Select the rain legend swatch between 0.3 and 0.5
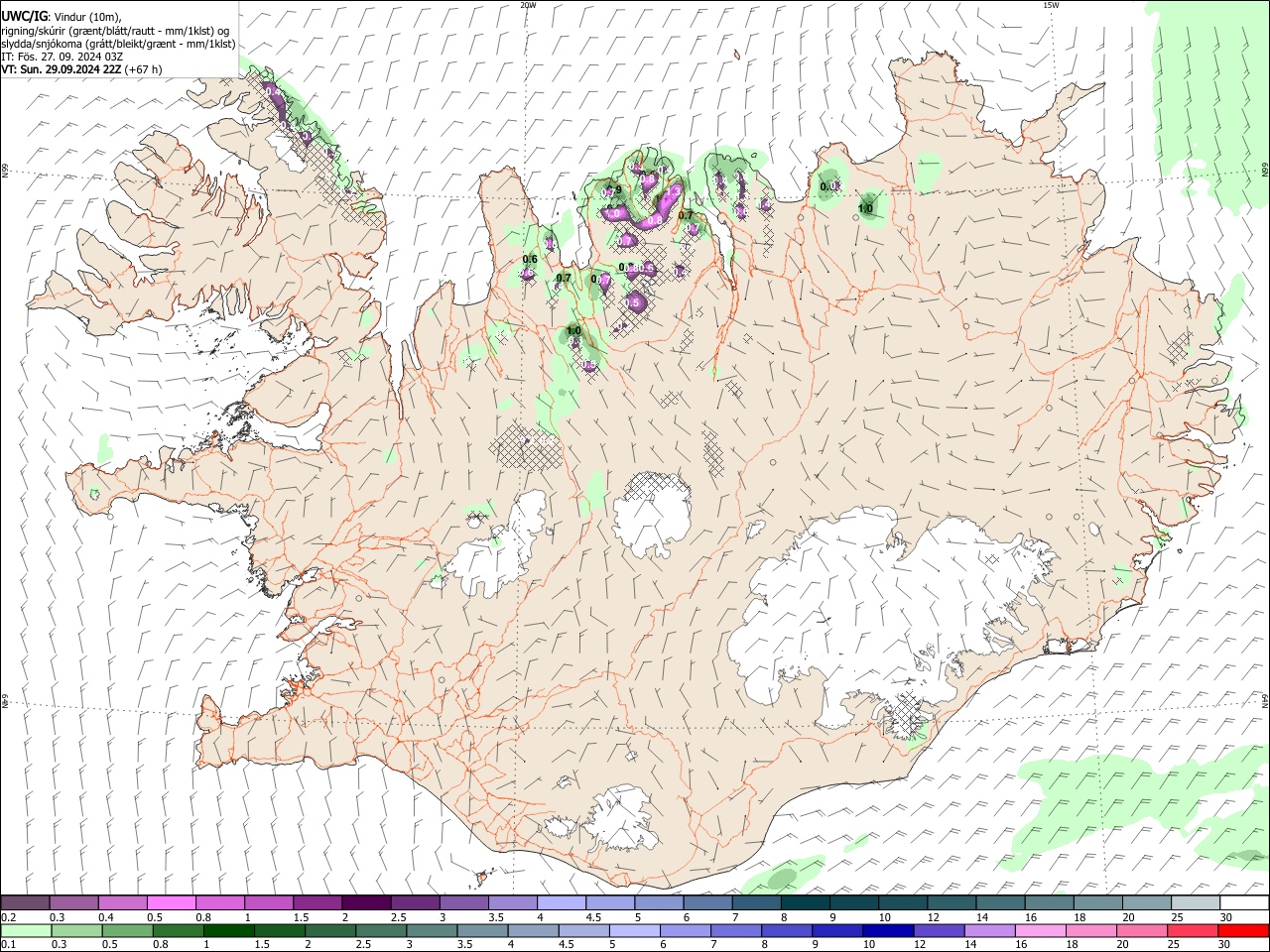The image size is (1270, 952). (76, 930)
